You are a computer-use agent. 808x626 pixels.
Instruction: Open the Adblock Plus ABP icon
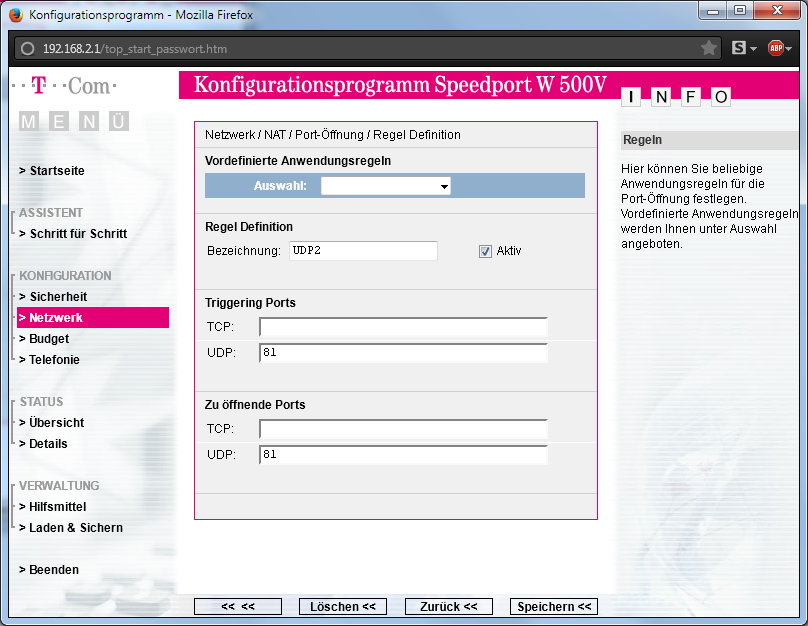coord(776,48)
